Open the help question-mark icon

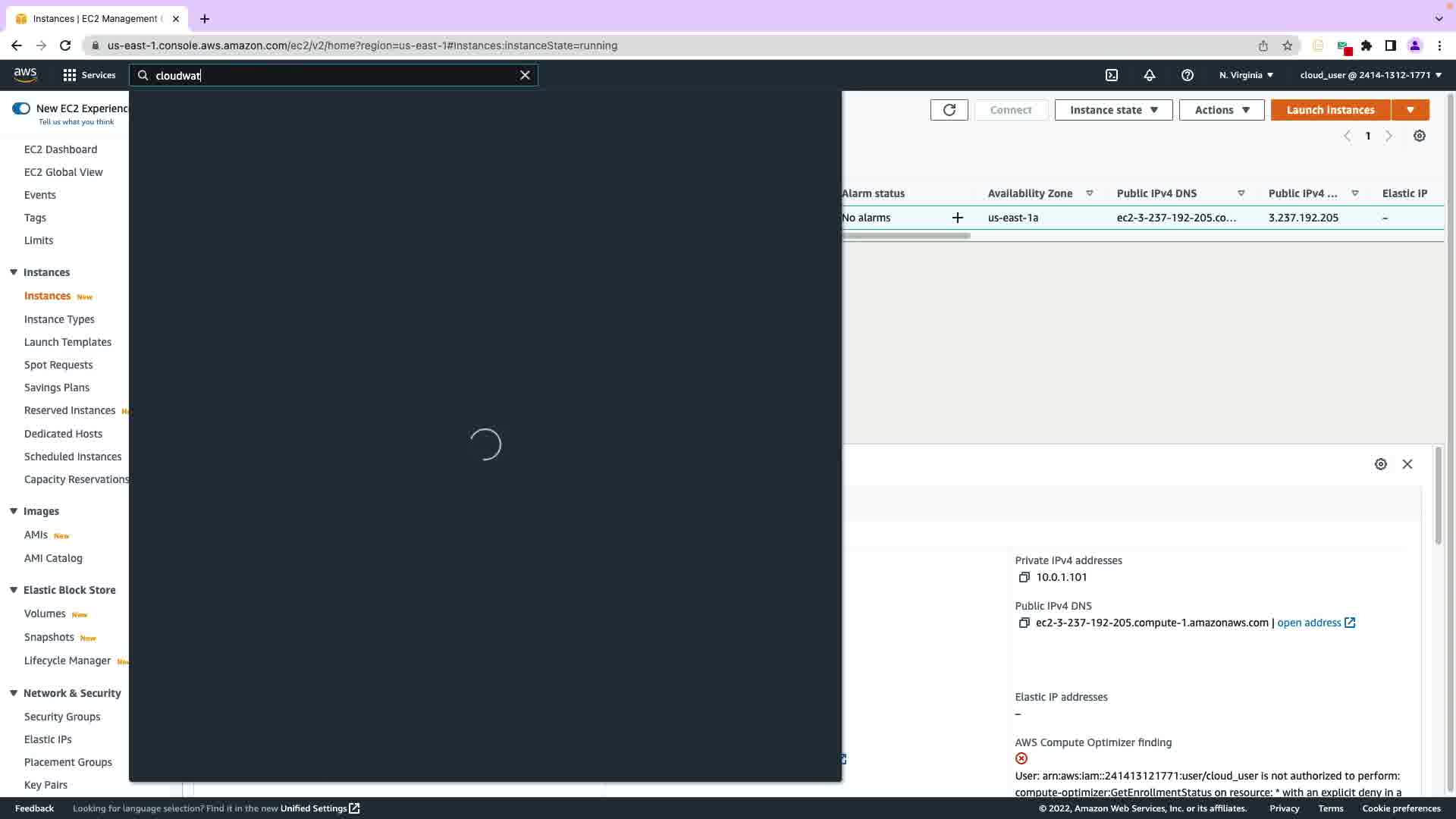[1188, 75]
